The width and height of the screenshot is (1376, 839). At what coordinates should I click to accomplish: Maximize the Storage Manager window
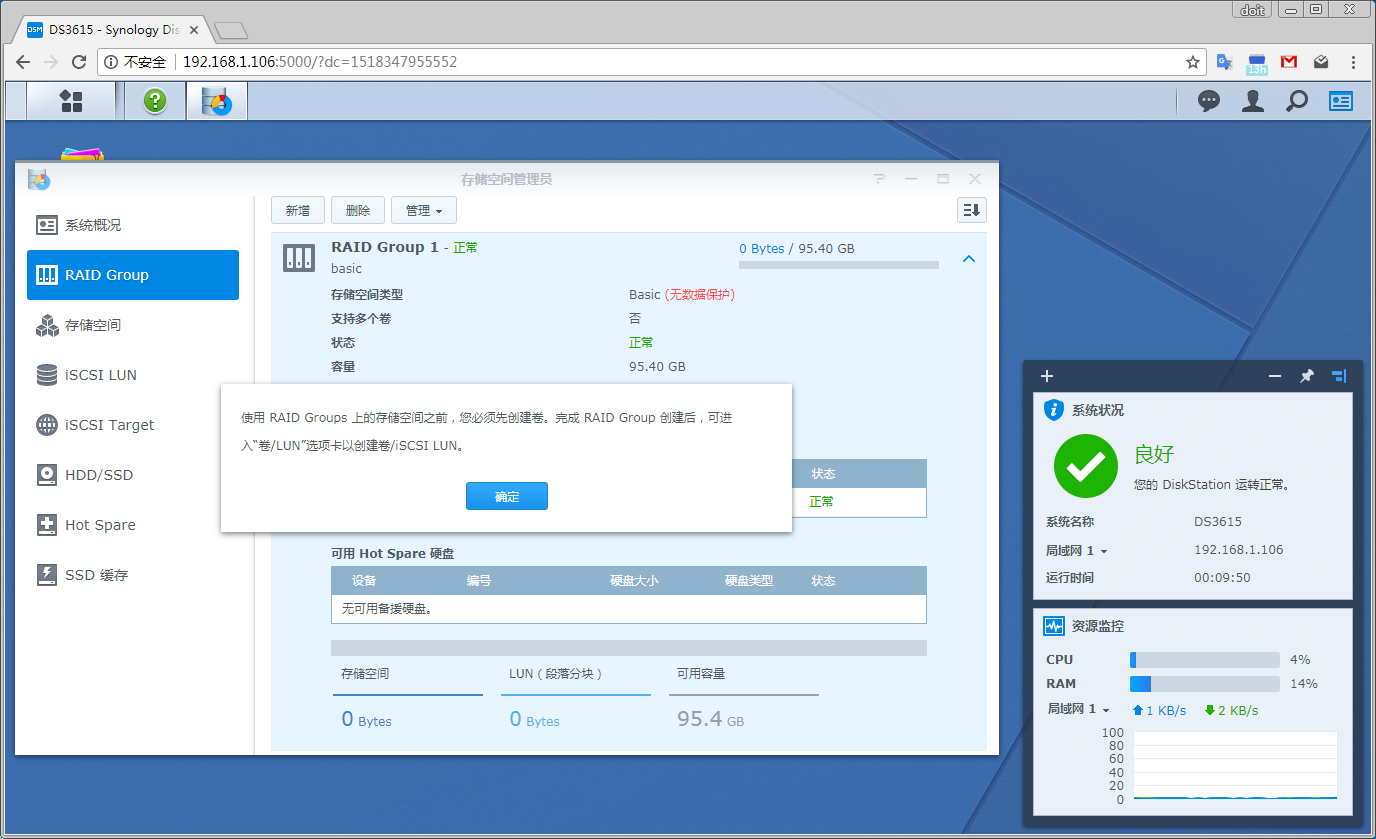pyautogui.click(x=943, y=179)
